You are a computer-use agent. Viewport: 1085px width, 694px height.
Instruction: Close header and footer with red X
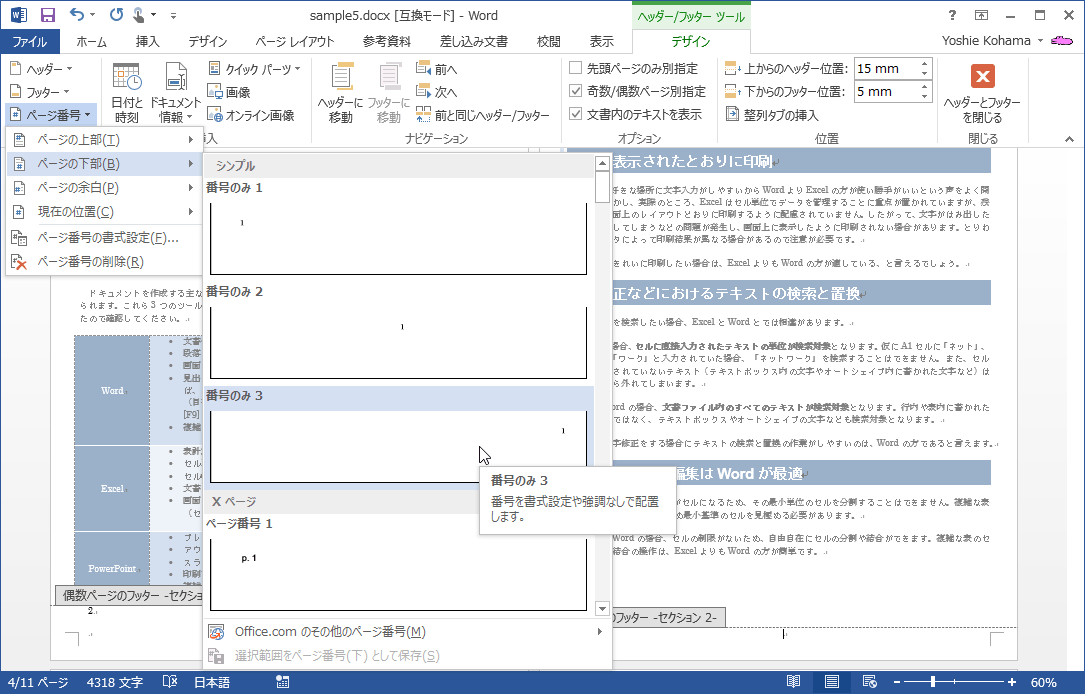[x=983, y=92]
